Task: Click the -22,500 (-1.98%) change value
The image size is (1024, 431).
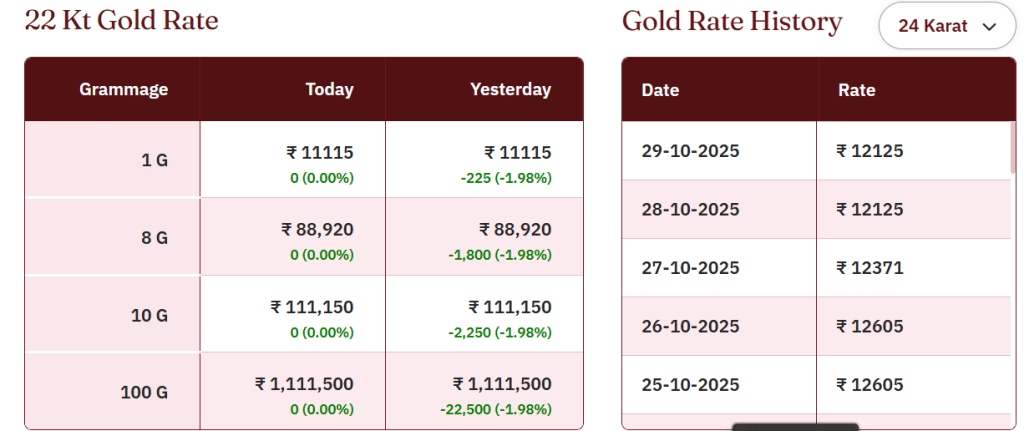Action: (496, 409)
